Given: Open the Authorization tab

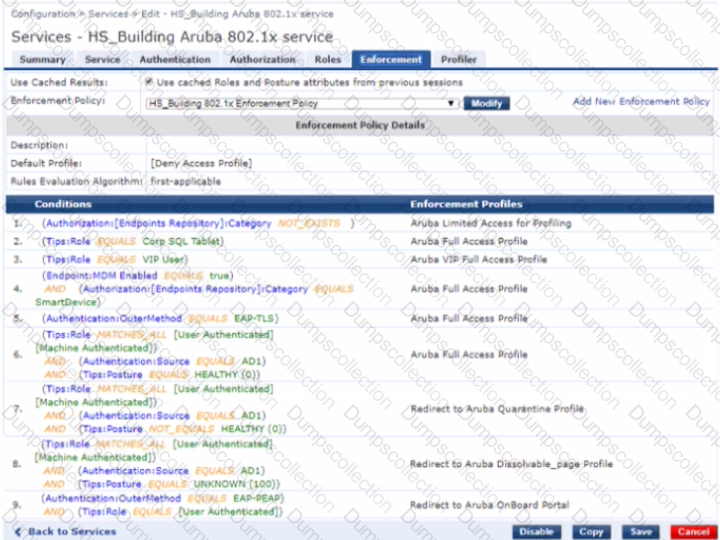Looking at the screenshot, I should click(262, 60).
